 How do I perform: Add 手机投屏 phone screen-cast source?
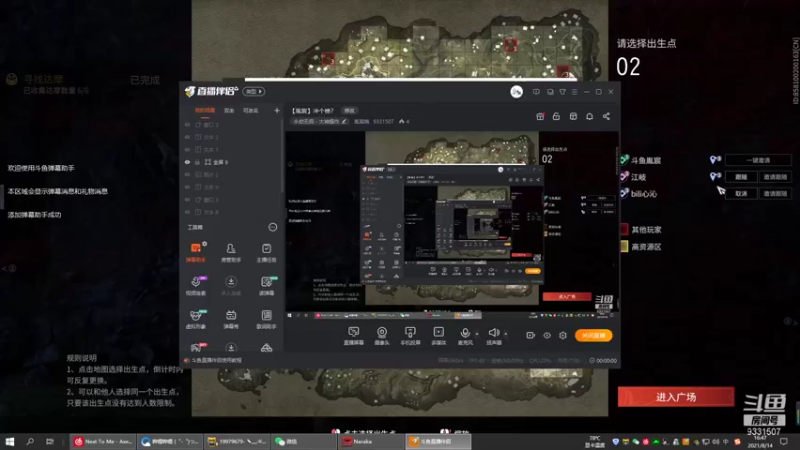point(410,336)
